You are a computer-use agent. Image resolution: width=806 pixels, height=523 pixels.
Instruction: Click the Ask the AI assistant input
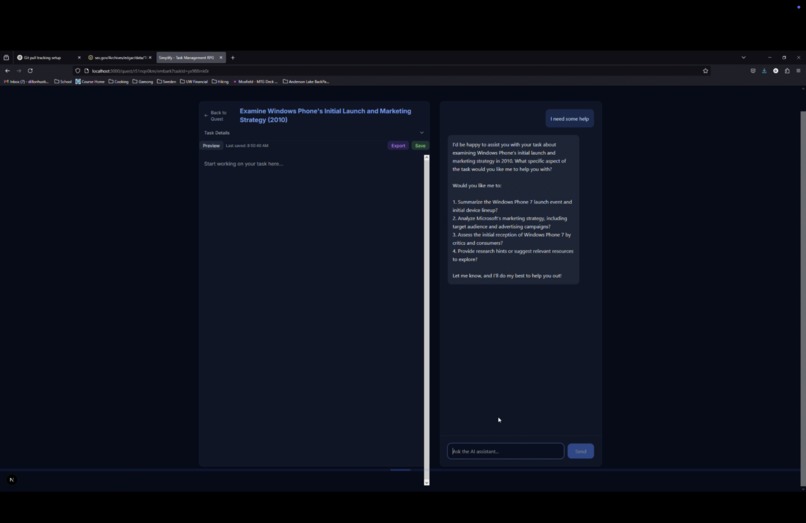coord(506,451)
